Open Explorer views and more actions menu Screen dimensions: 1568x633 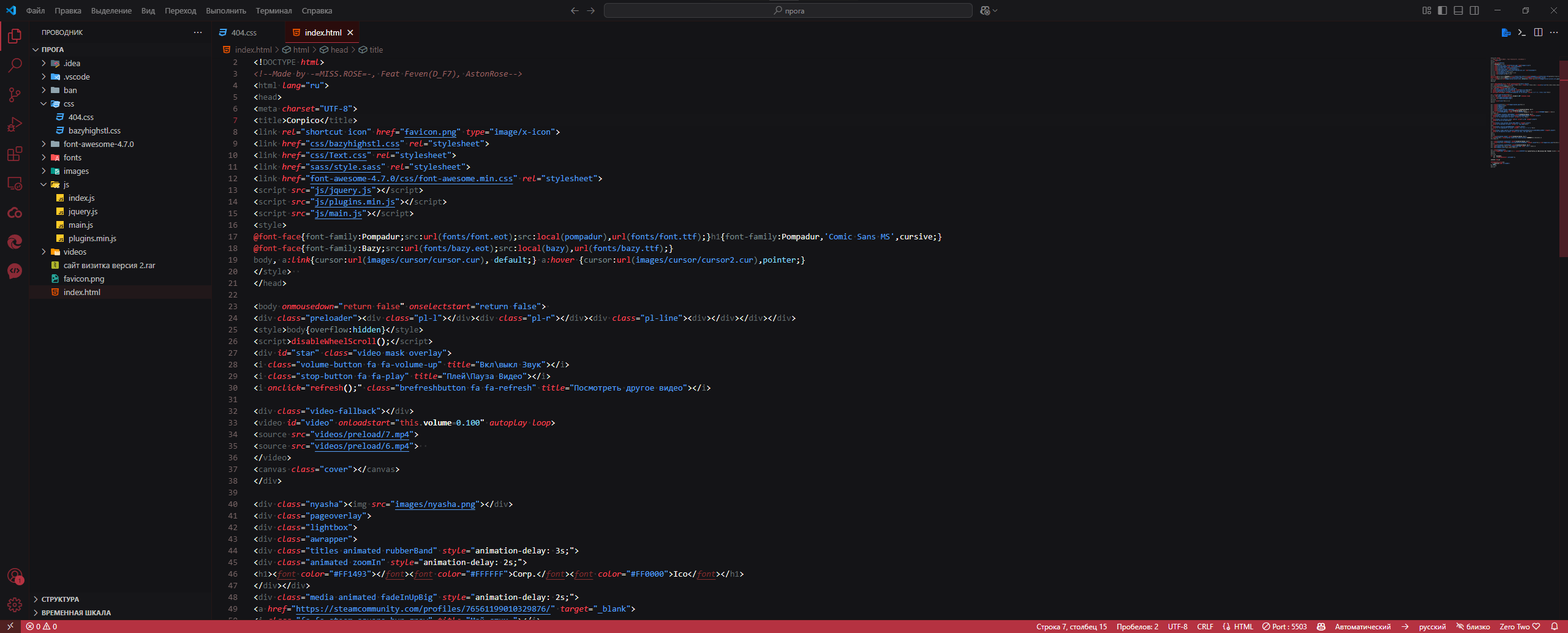pyautogui.click(x=198, y=32)
